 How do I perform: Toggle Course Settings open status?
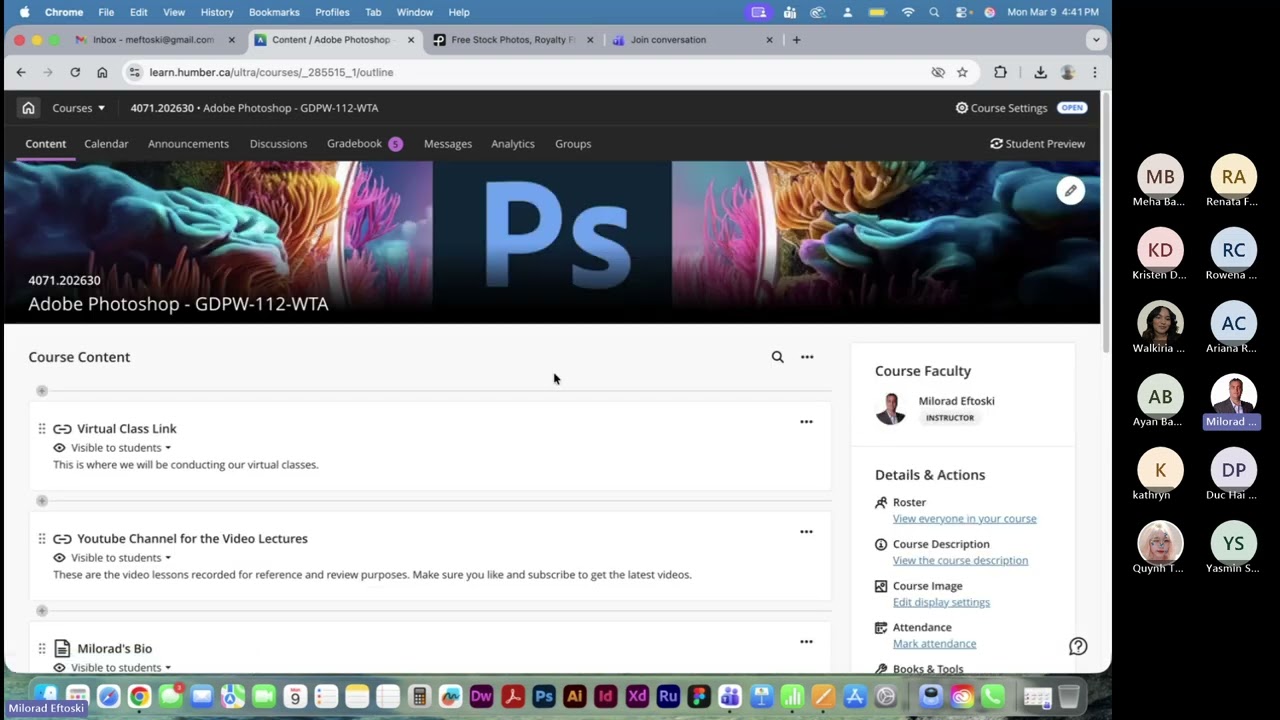(1072, 108)
